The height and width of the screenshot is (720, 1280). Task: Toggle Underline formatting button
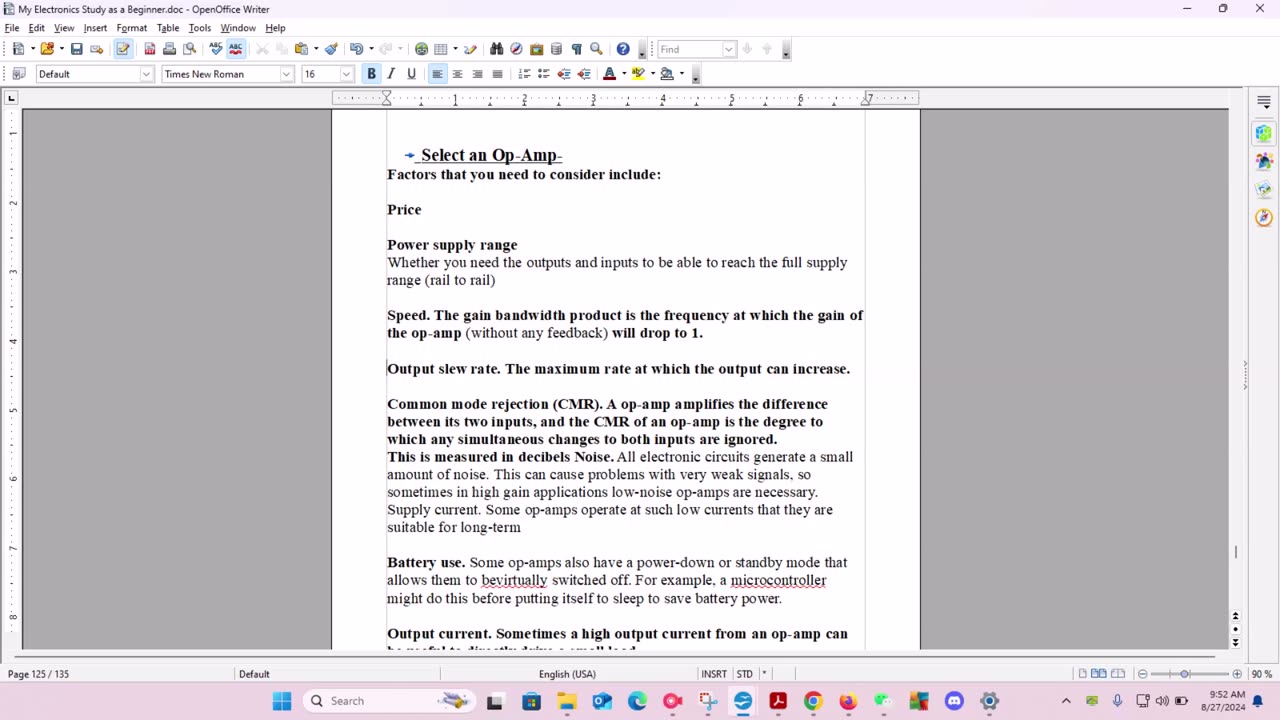point(411,74)
